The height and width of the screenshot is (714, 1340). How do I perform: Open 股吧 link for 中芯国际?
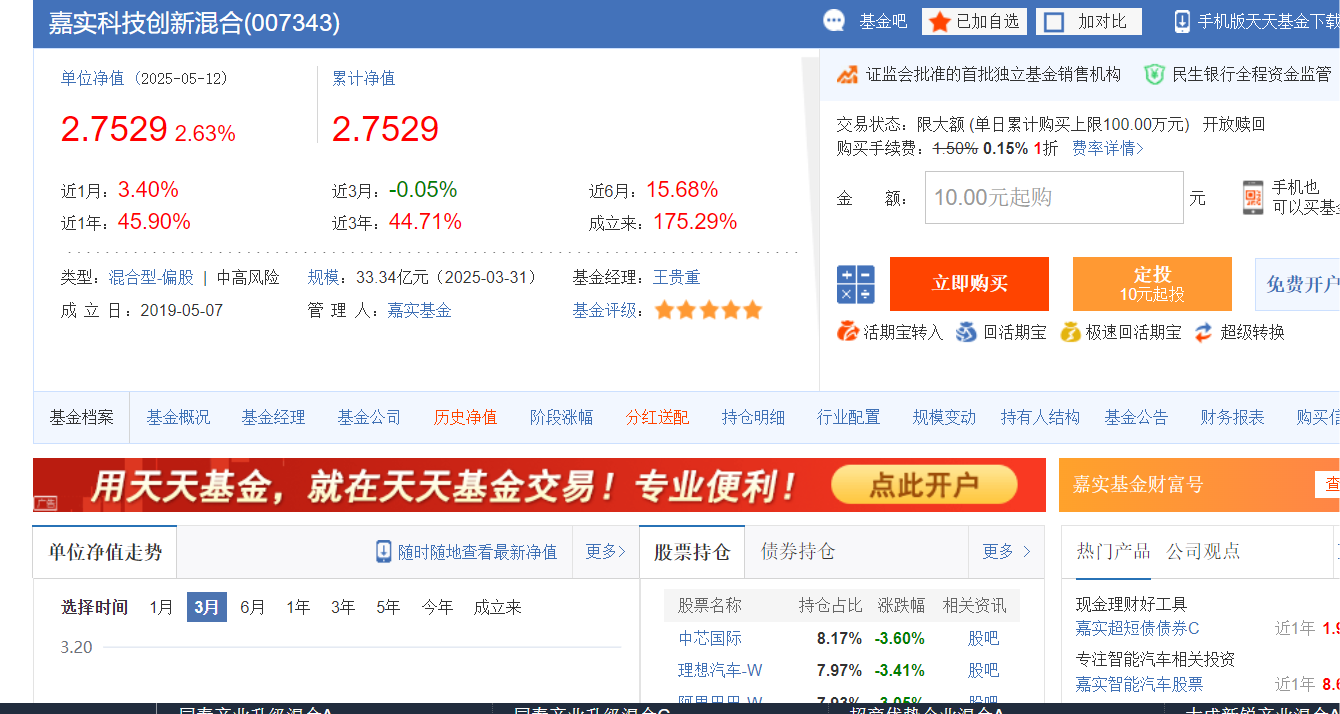(983, 638)
